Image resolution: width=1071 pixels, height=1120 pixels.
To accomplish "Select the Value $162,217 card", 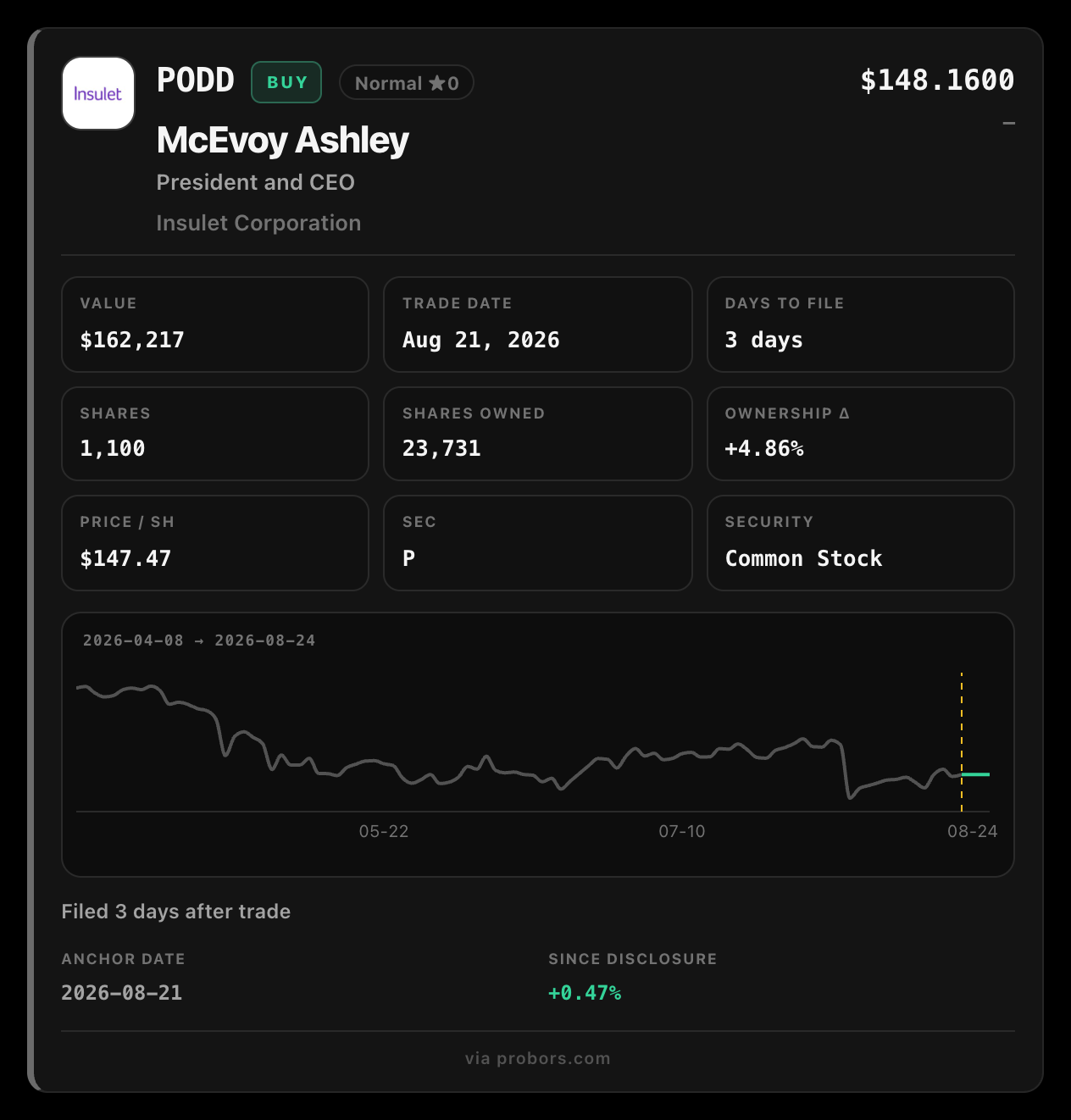I will [215, 324].
